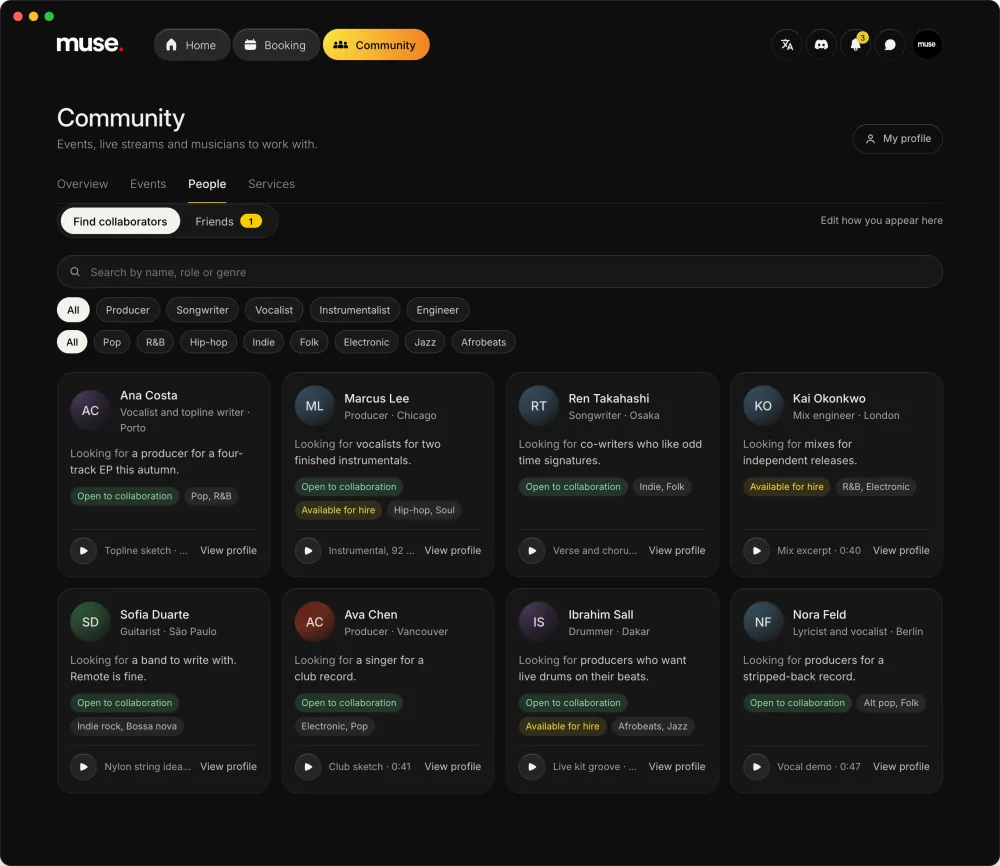The image size is (1000, 866).
Task: Select the People tab
Action: click(207, 184)
